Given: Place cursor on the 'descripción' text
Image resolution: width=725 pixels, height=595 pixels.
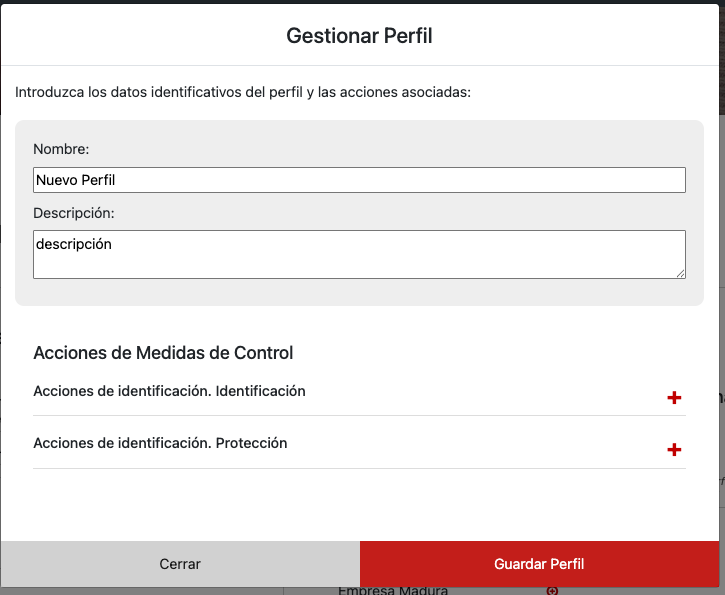Looking at the screenshot, I should tap(73, 243).
